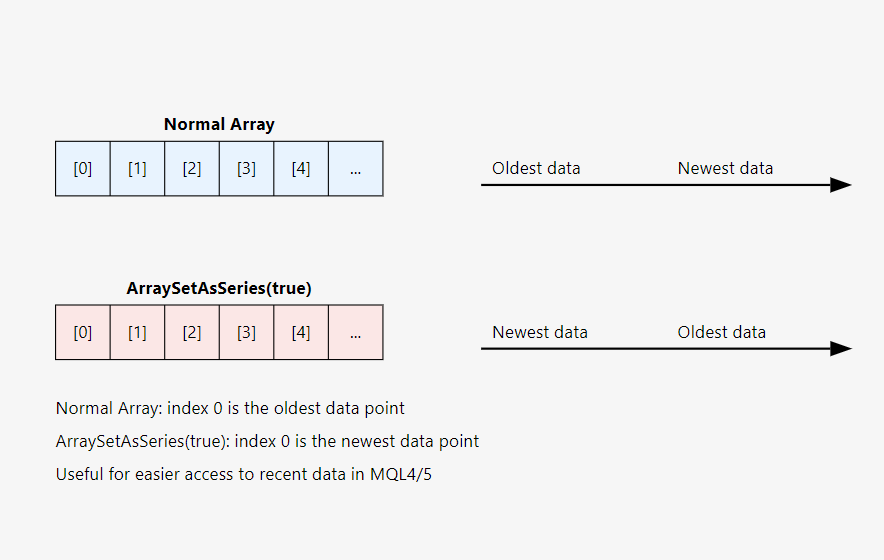Click cell [0] in ArraySetAsSeries array

pos(83,332)
